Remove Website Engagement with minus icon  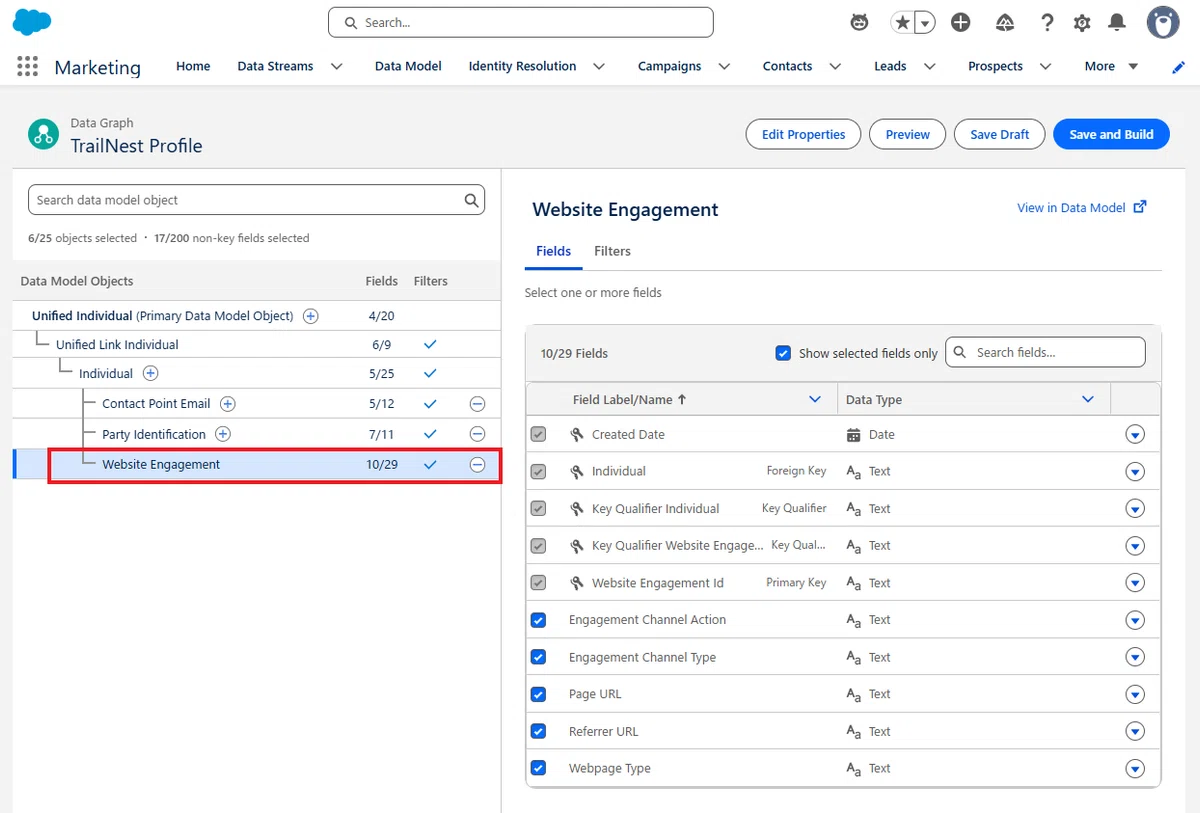[x=477, y=465]
